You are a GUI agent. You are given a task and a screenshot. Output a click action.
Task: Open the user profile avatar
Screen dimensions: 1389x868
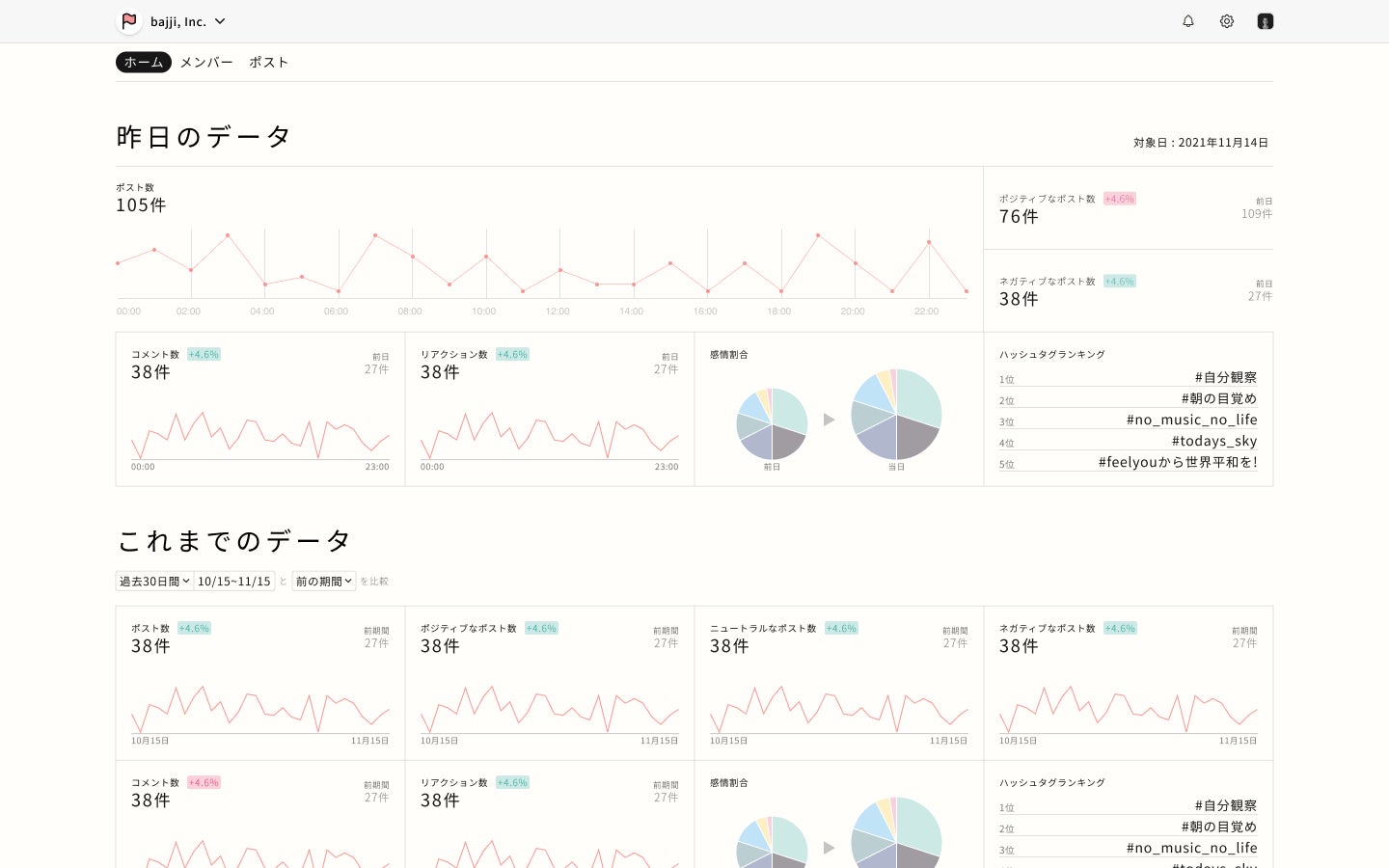coord(1266,21)
